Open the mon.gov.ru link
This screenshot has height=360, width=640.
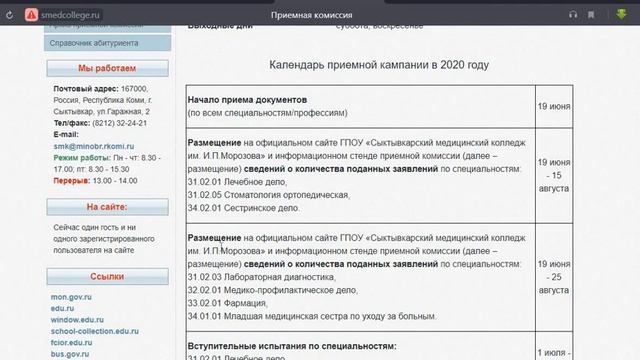pos(71,297)
